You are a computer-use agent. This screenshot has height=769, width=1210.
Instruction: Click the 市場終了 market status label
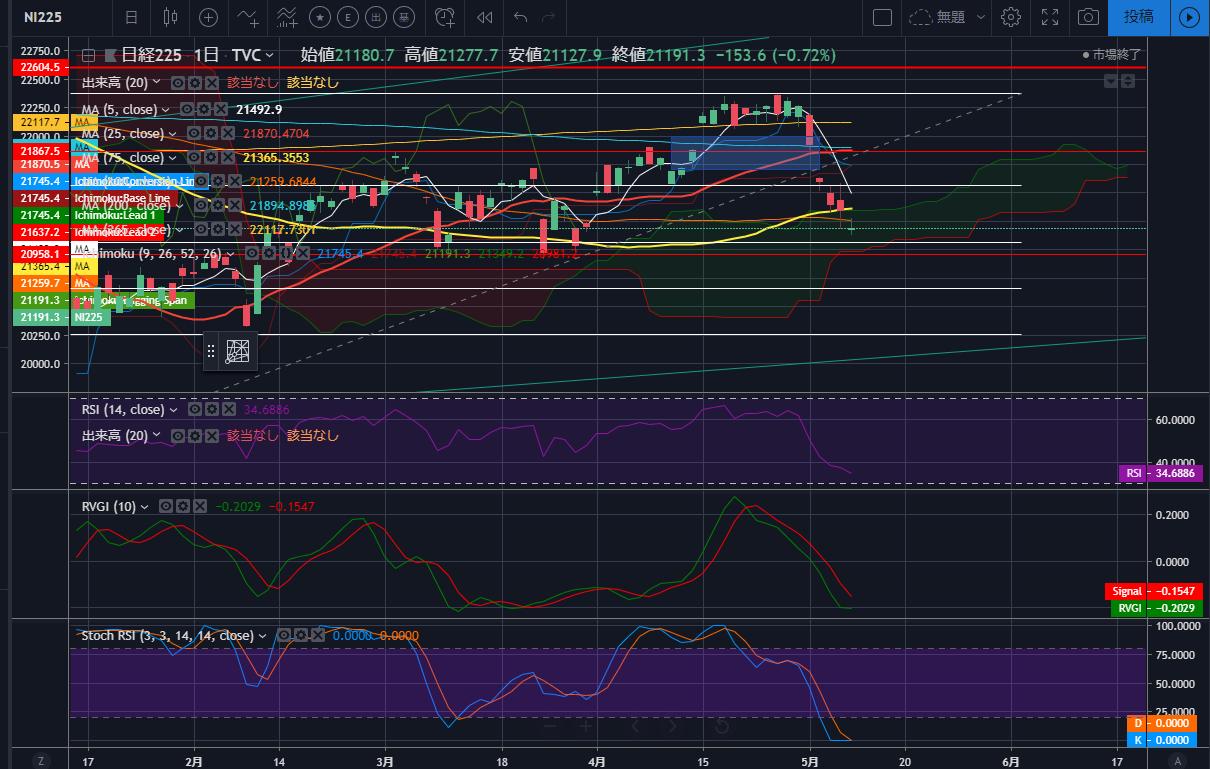click(1111, 55)
